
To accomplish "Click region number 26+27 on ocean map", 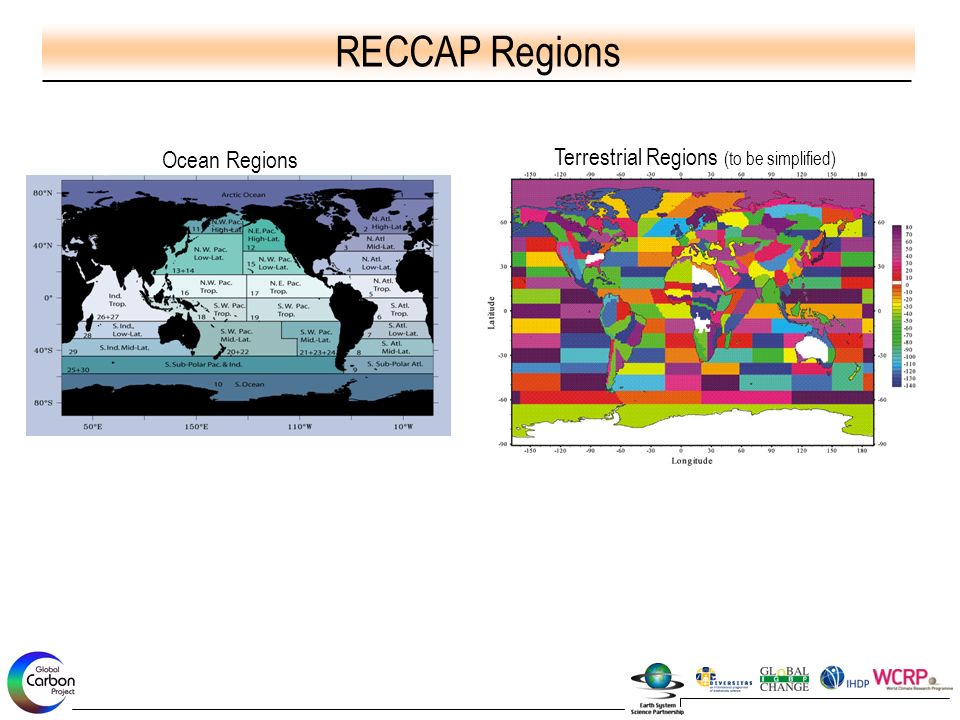I will (x=108, y=317).
